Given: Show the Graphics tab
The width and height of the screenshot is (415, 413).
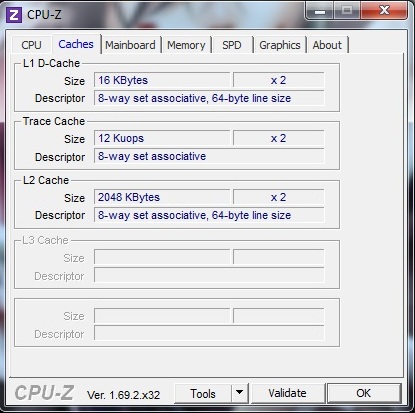Looking at the screenshot, I should click(x=280, y=45).
